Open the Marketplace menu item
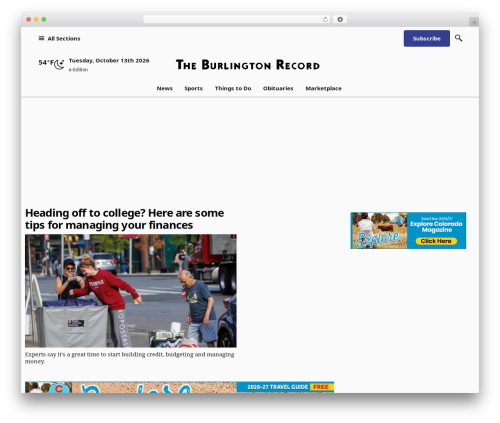This screenshot has height=423, width=500. (324, 88)
